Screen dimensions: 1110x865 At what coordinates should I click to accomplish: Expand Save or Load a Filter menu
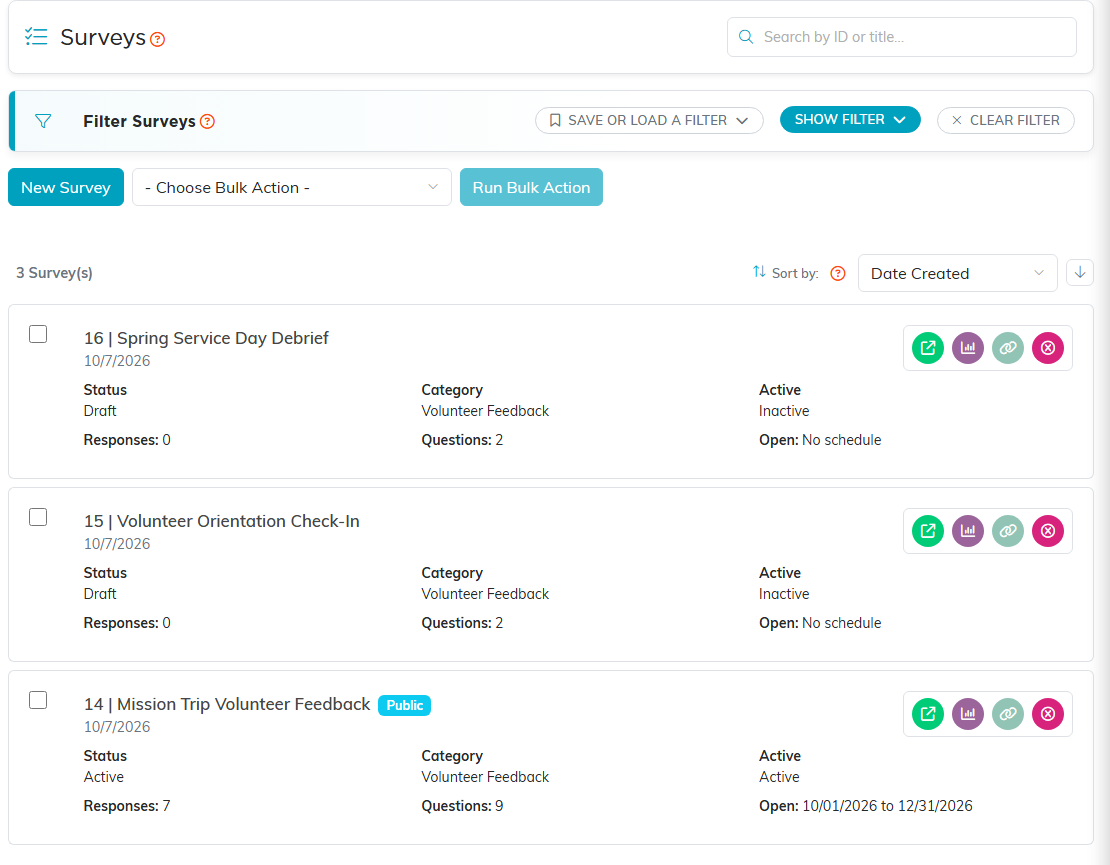coord(649,120)
